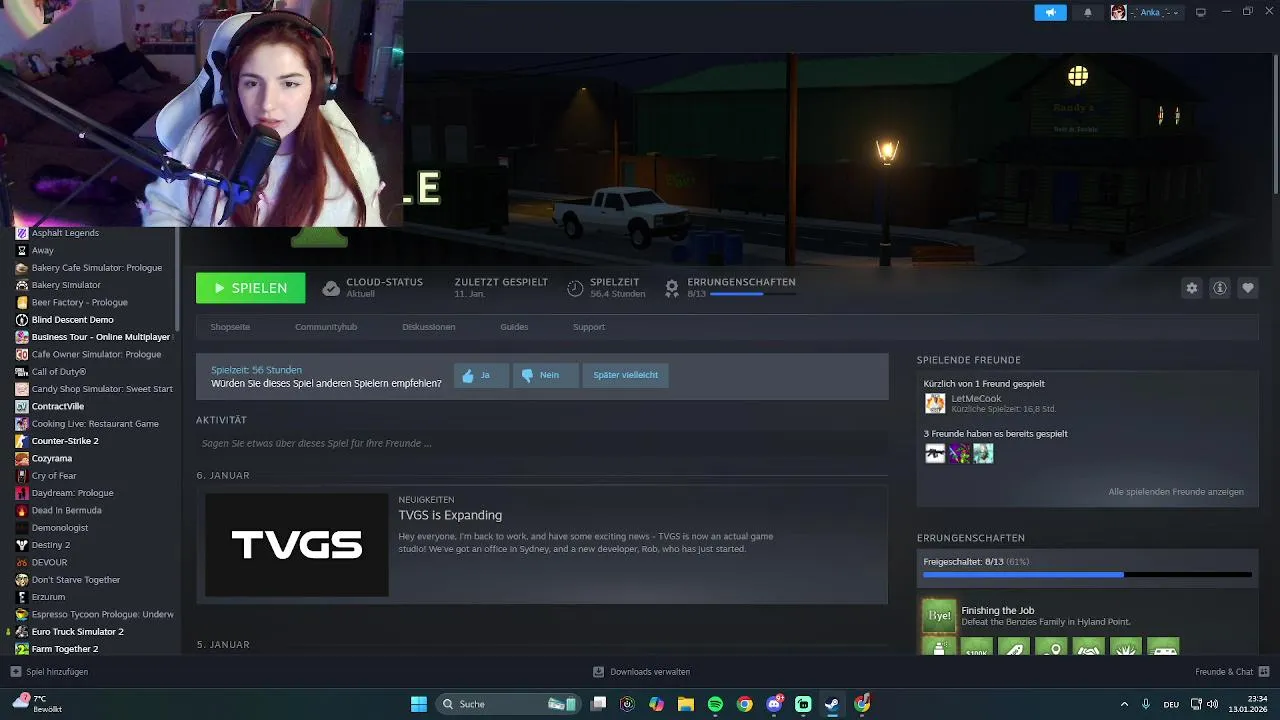The image size is (1280, 720).
Task: Click the taskbar Suche search box
Action: click(509, 704)
